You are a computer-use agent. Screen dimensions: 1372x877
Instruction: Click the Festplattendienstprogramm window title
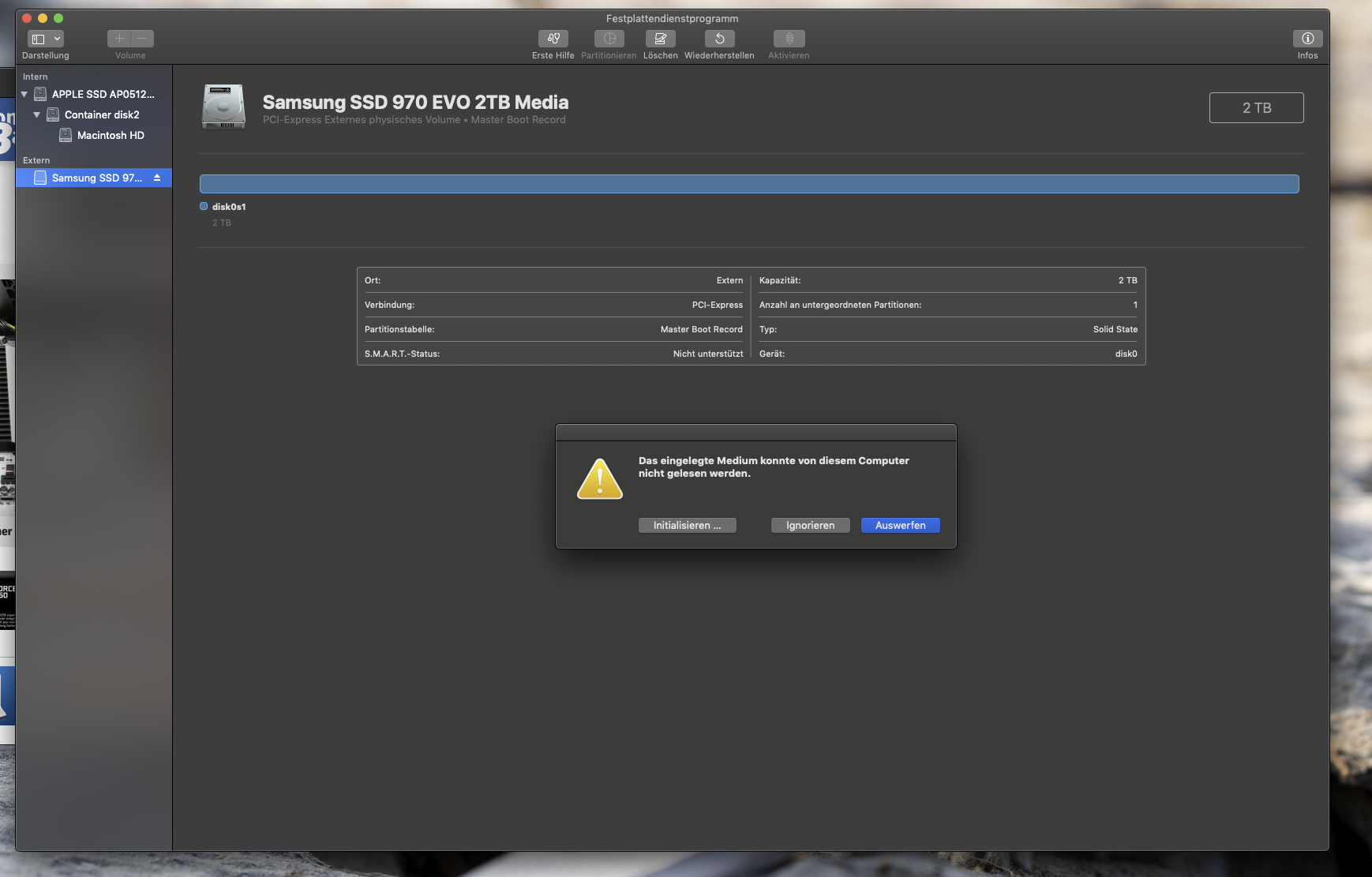click(x=672, y=18)
